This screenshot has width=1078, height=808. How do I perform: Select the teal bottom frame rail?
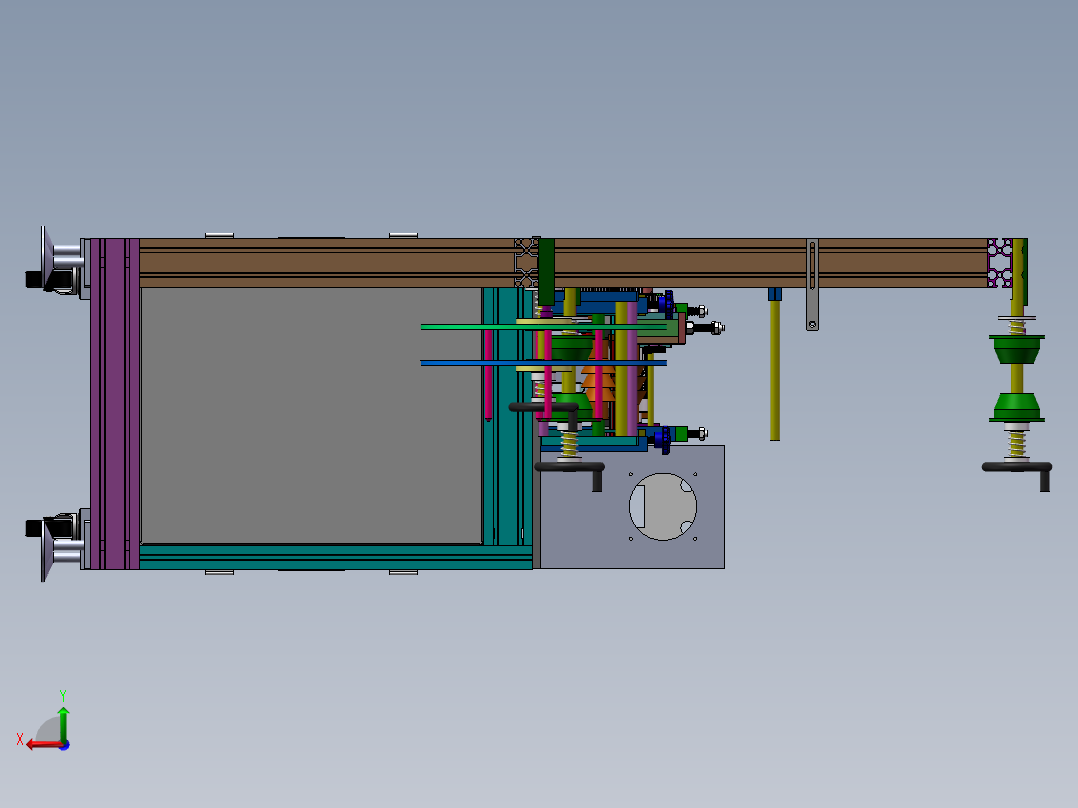coord(336,557)
